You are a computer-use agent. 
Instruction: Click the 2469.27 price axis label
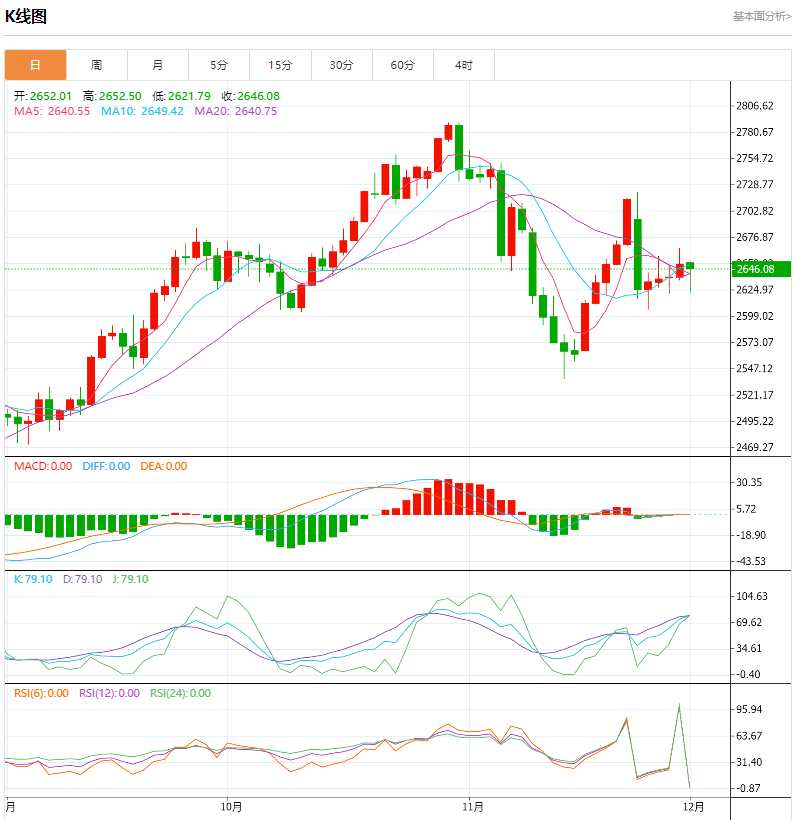pos(754,447)
